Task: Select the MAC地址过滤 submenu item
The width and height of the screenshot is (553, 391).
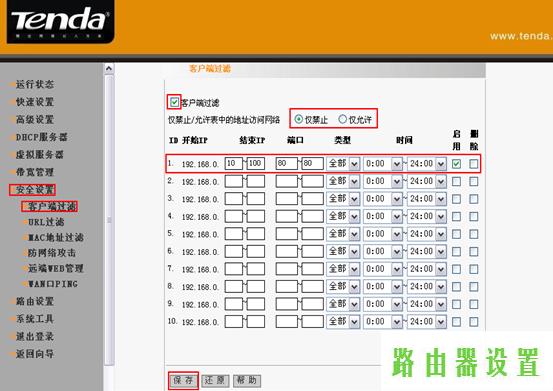Action: [x=56, y=238]
